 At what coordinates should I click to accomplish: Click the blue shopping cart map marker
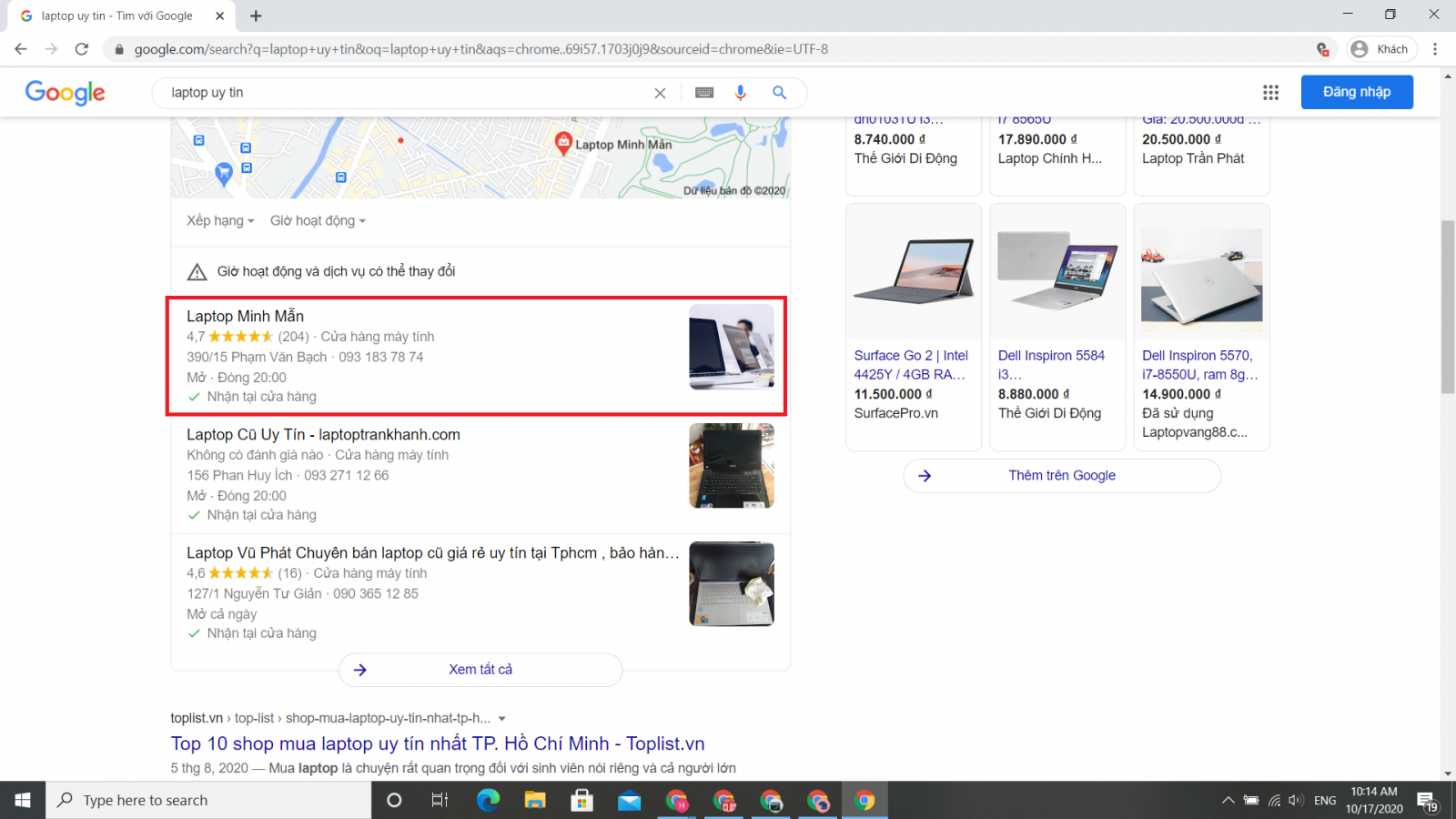[x=223, y=174]
